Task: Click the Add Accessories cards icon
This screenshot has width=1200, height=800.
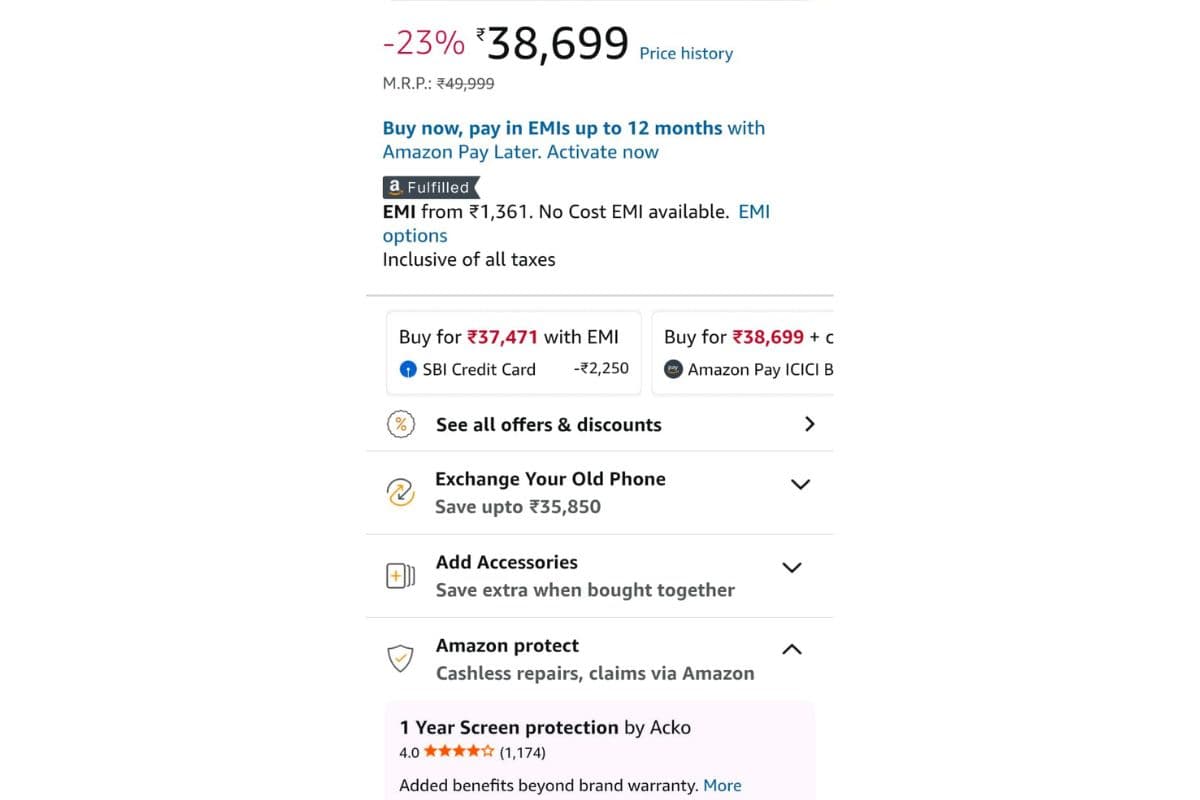Action: coord(400,575)
